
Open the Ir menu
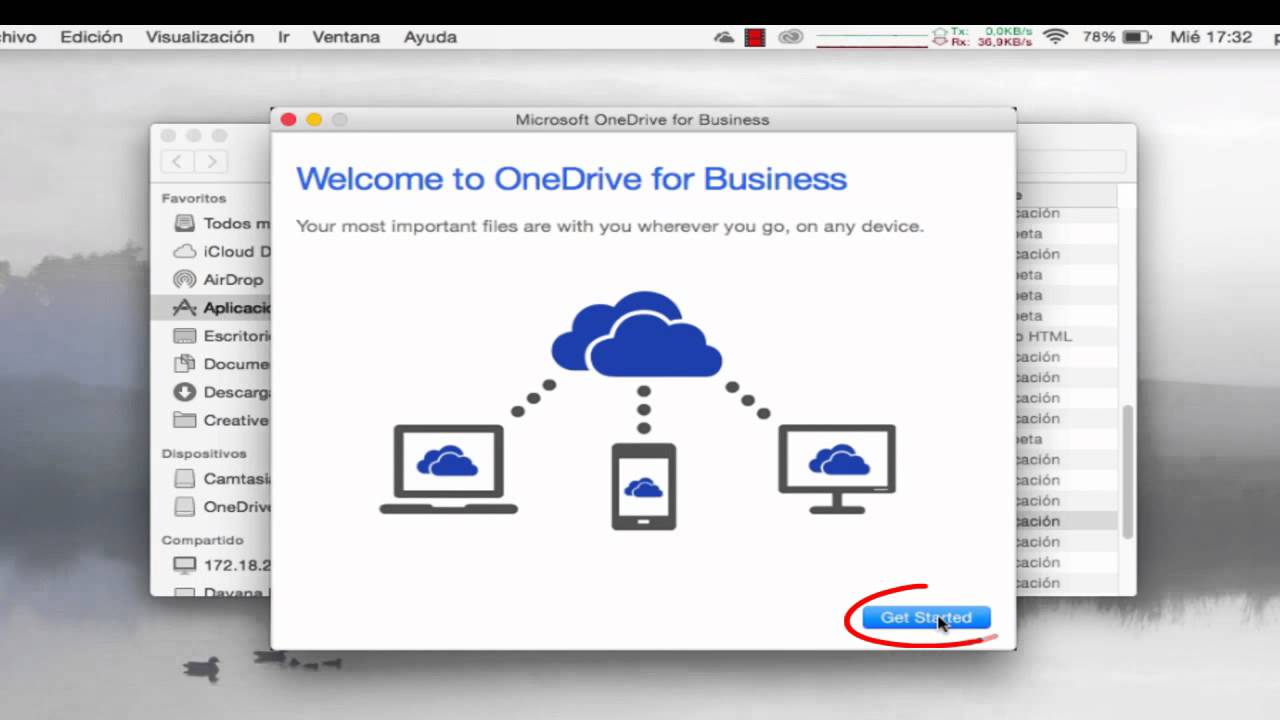tap(284, 37)
